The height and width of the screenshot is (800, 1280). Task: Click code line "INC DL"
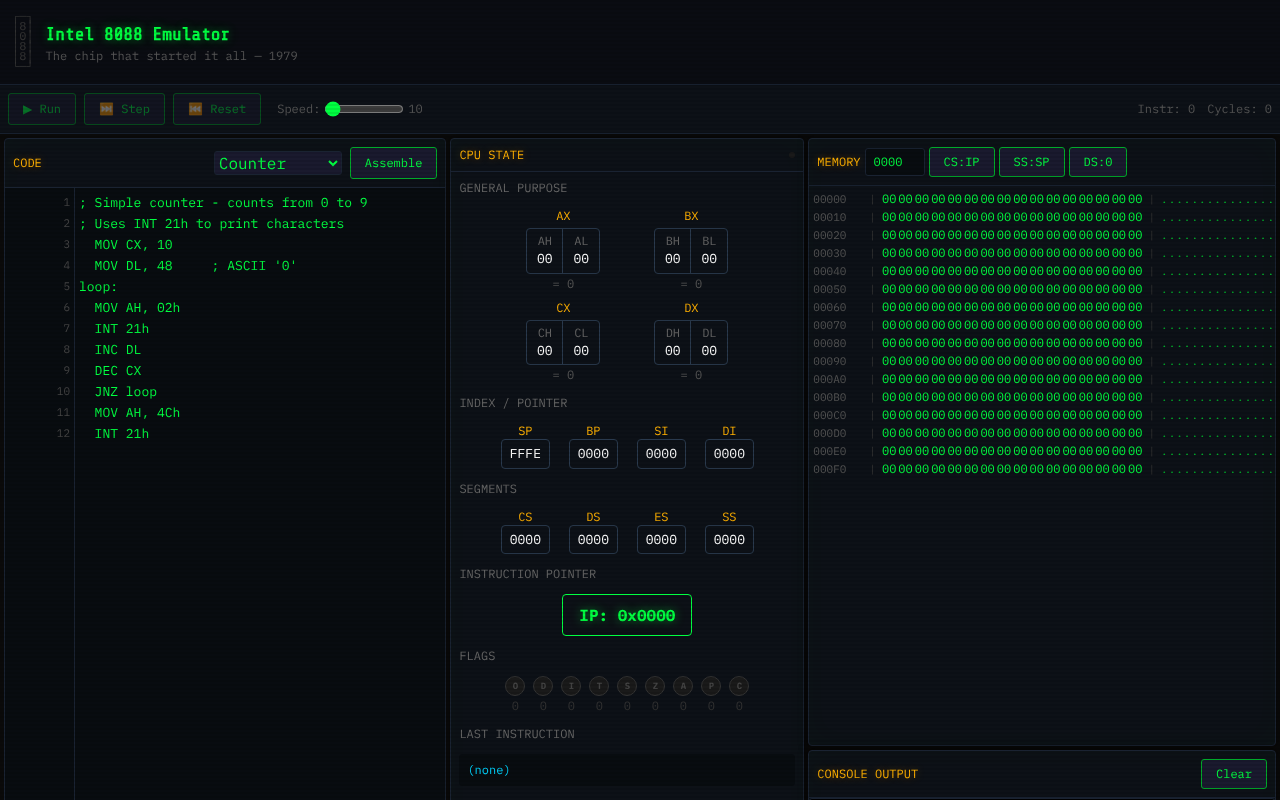pos(118,350)
